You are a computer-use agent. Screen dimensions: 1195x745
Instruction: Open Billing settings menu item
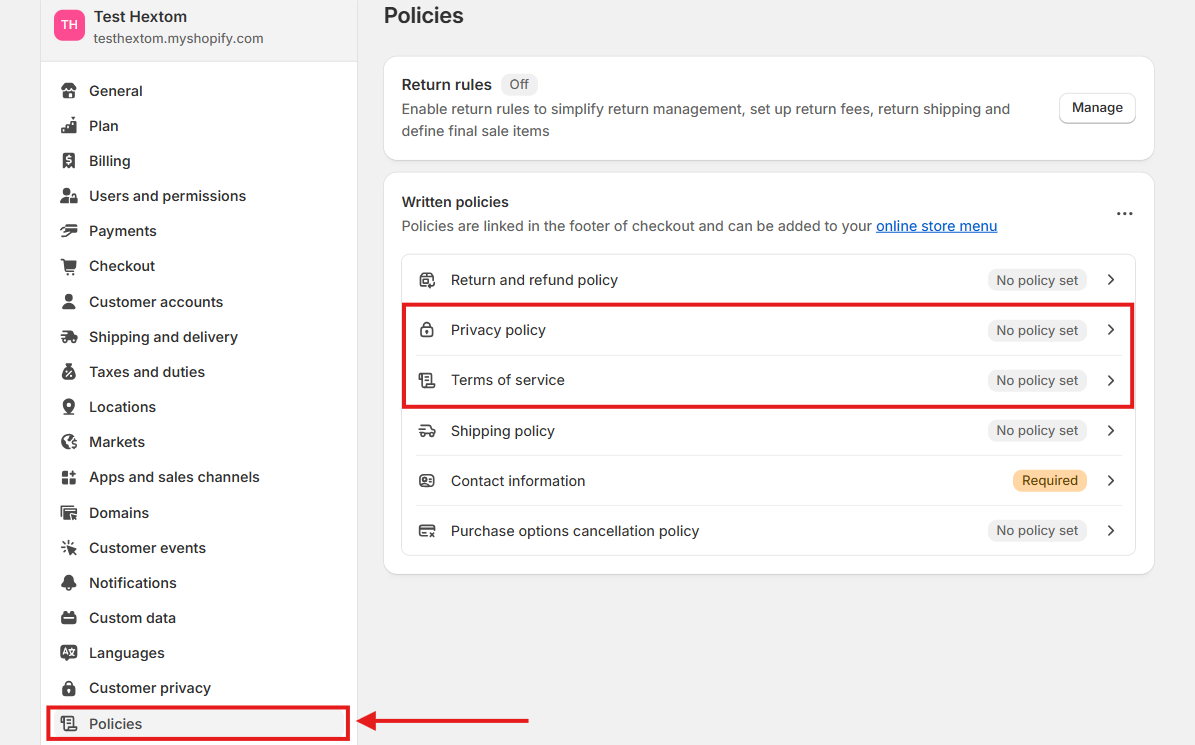tap(199, 161)
